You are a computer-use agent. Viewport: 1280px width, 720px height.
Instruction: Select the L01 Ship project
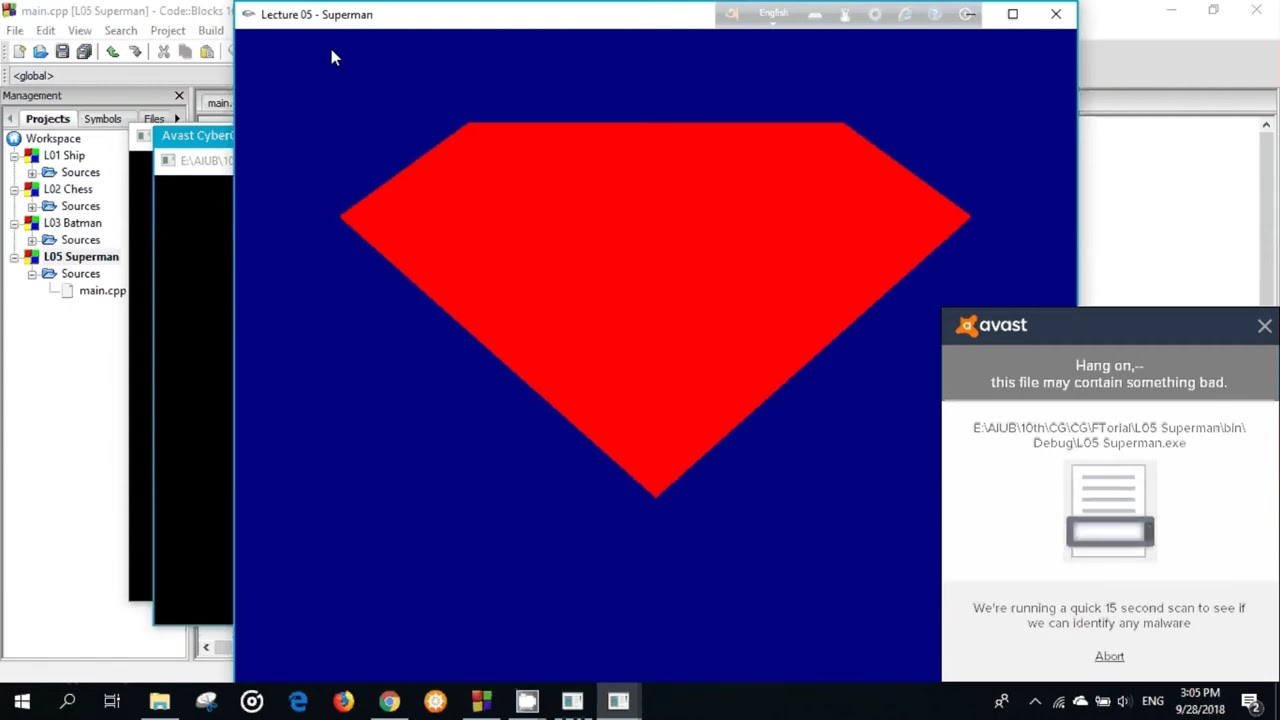[x=64, y=156]
